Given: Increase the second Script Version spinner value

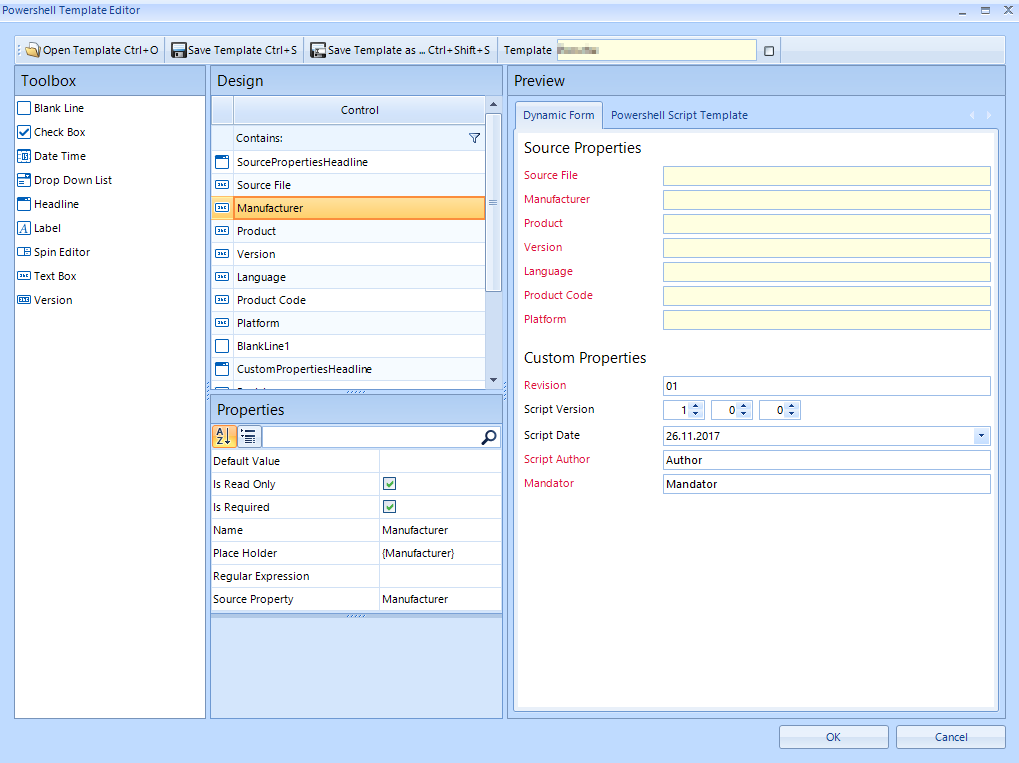Looking at the screenshot, I should tap(743, 406).
